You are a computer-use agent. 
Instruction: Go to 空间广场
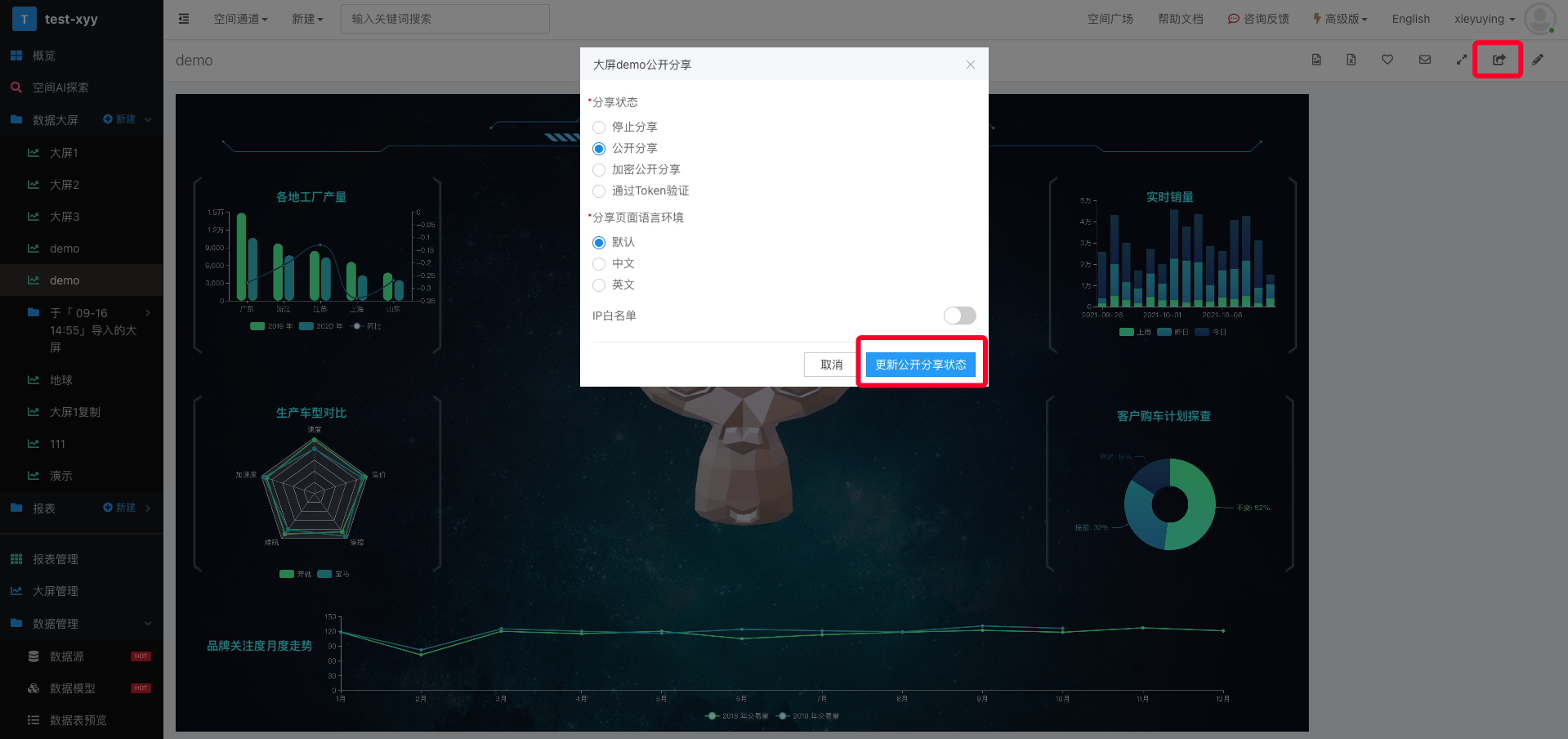click(x=1110, y=19)
